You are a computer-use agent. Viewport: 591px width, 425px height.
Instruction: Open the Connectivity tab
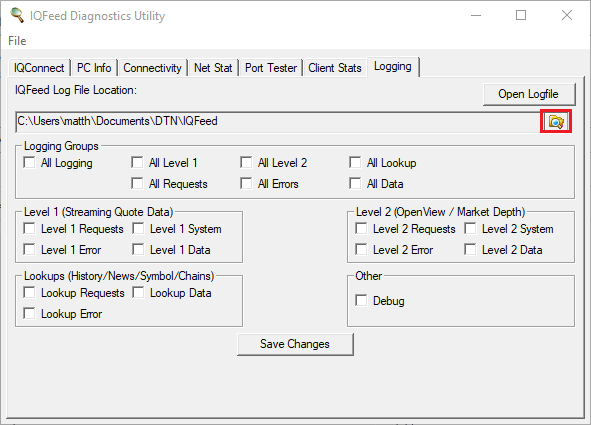152,68
